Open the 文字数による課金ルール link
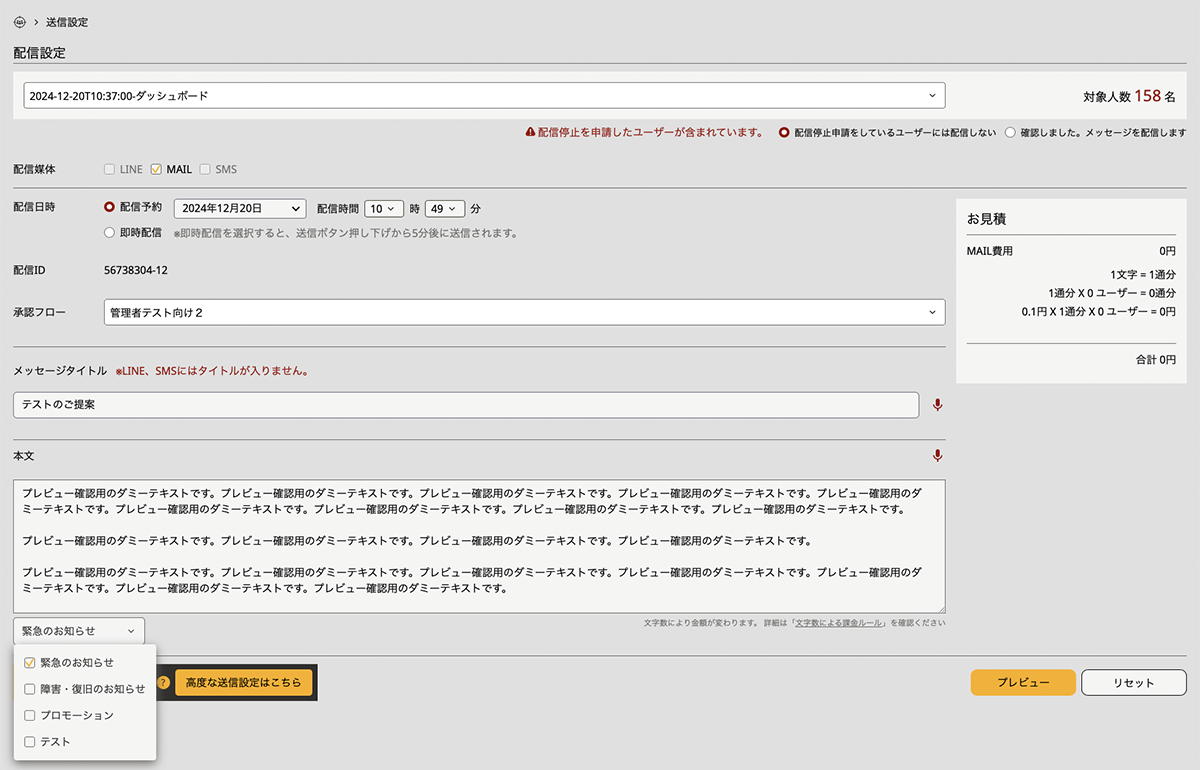 pos(838,623)
